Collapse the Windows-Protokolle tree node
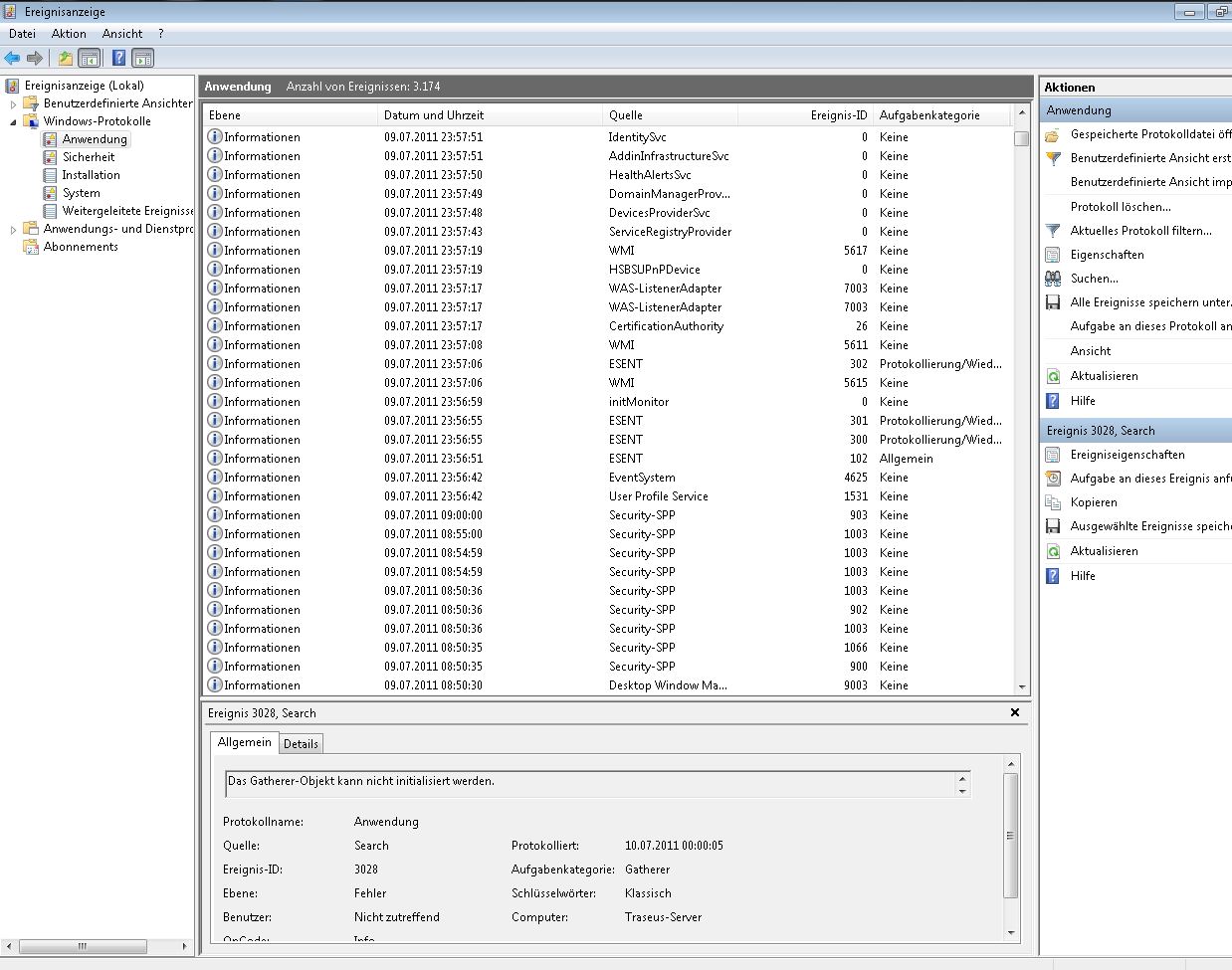 pyautogui.click(x=14, y=121)
